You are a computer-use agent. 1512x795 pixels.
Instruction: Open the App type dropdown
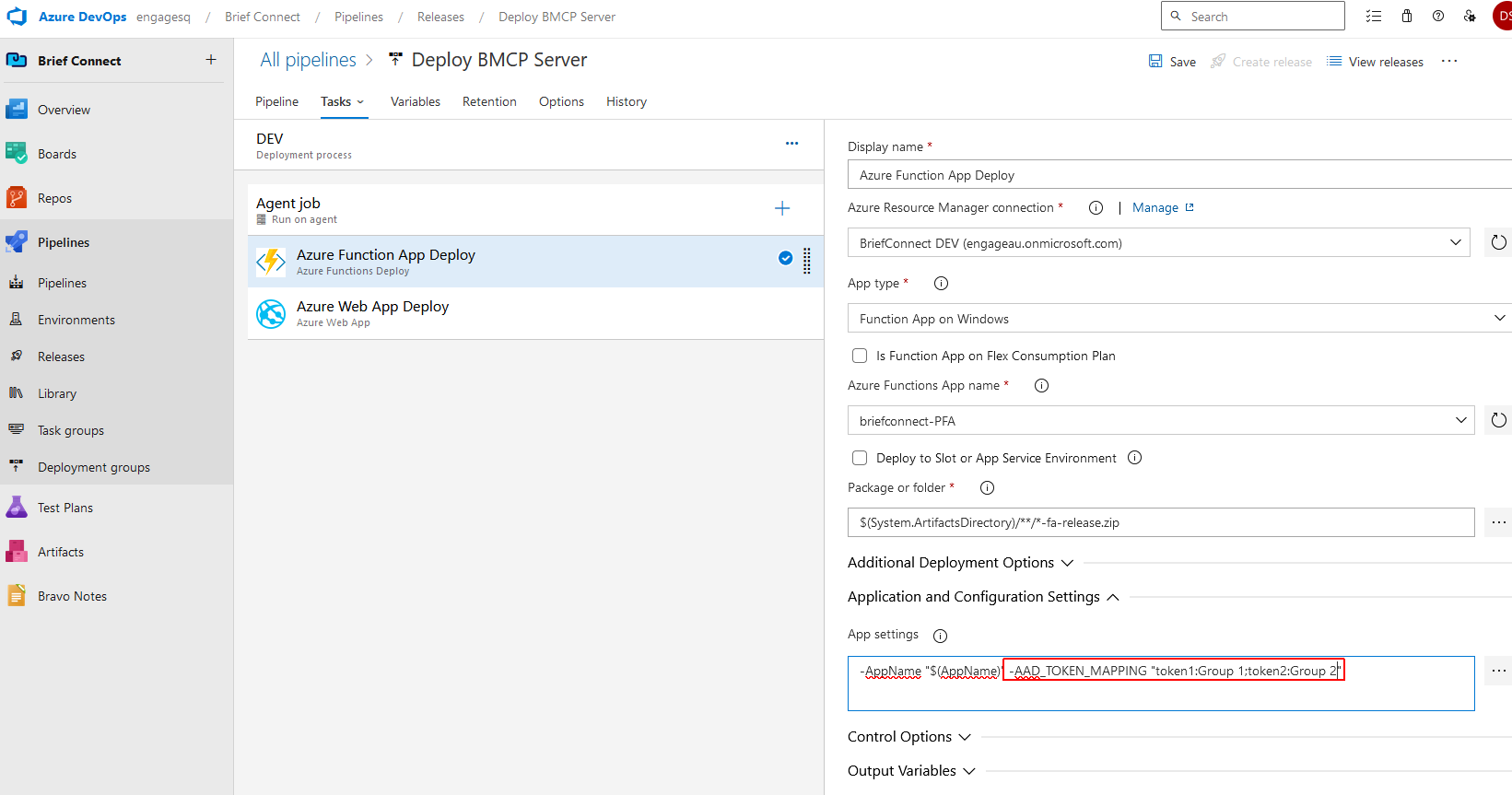point(1178,319)
